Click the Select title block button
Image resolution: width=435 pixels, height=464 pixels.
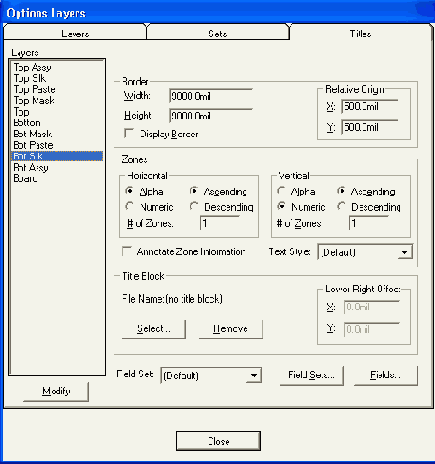[153, 329]
